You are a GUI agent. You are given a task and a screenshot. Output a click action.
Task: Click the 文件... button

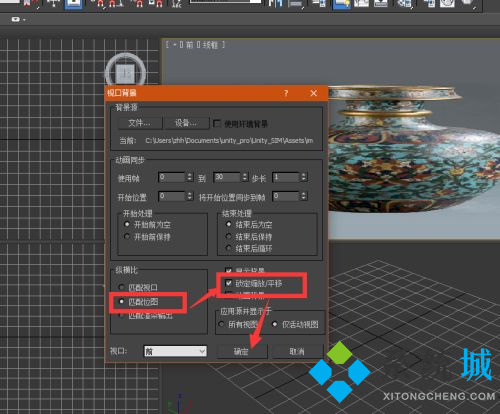(140, 123)
